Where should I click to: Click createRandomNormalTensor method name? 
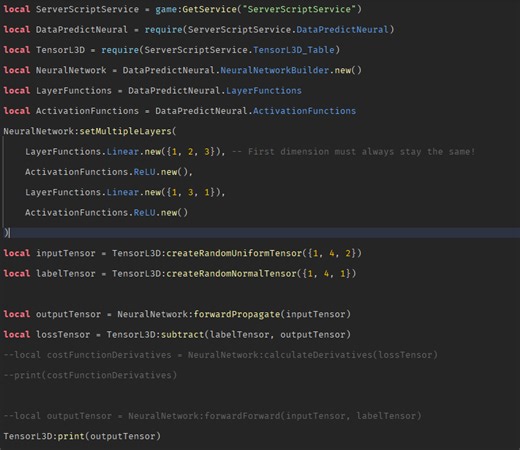[x=231, y=273]
